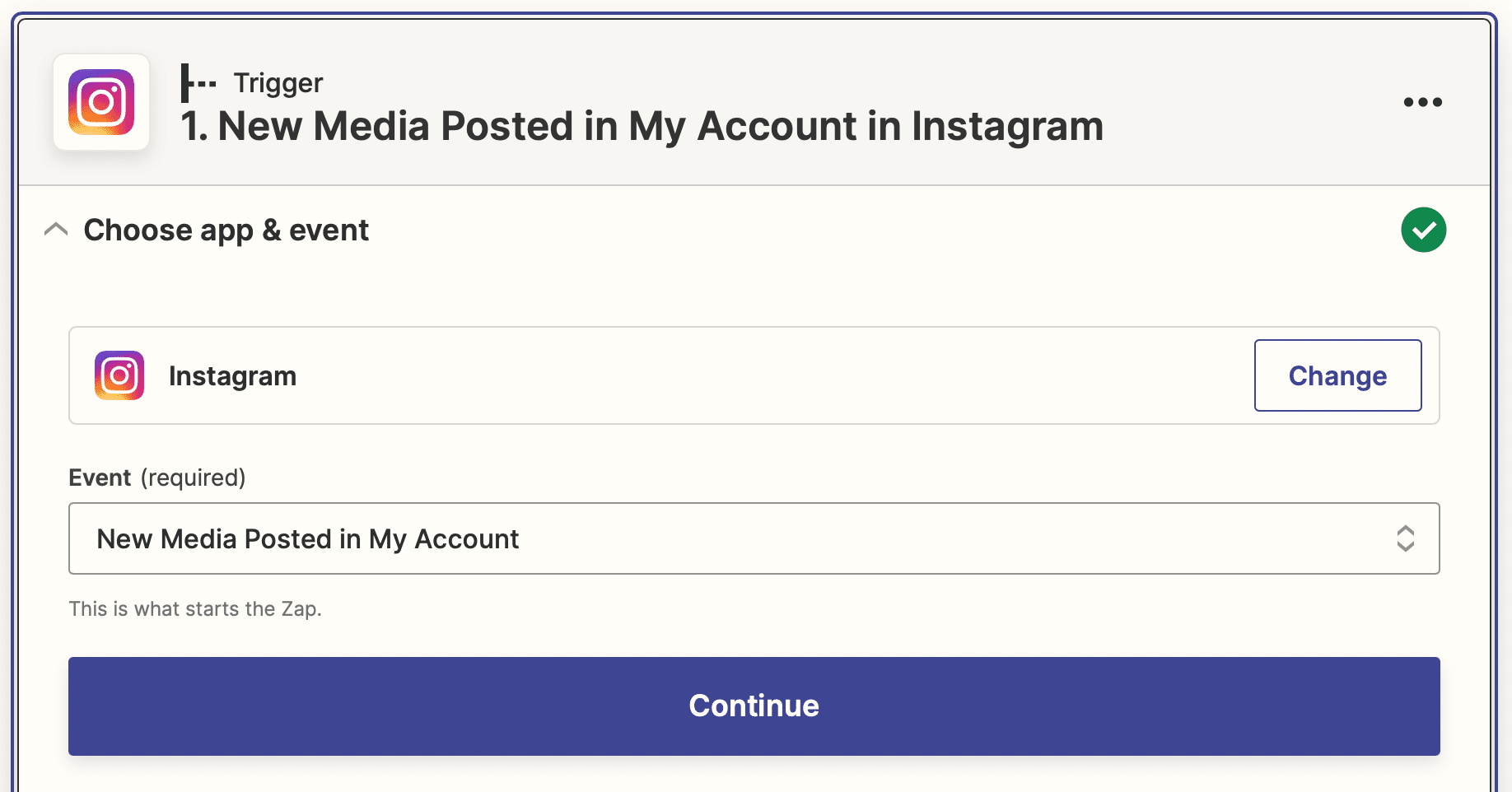The height and width of the screenshot is (792, 1512).
Task: Click the Instagram logo beside the app name
Action: [x=119, y=375]
